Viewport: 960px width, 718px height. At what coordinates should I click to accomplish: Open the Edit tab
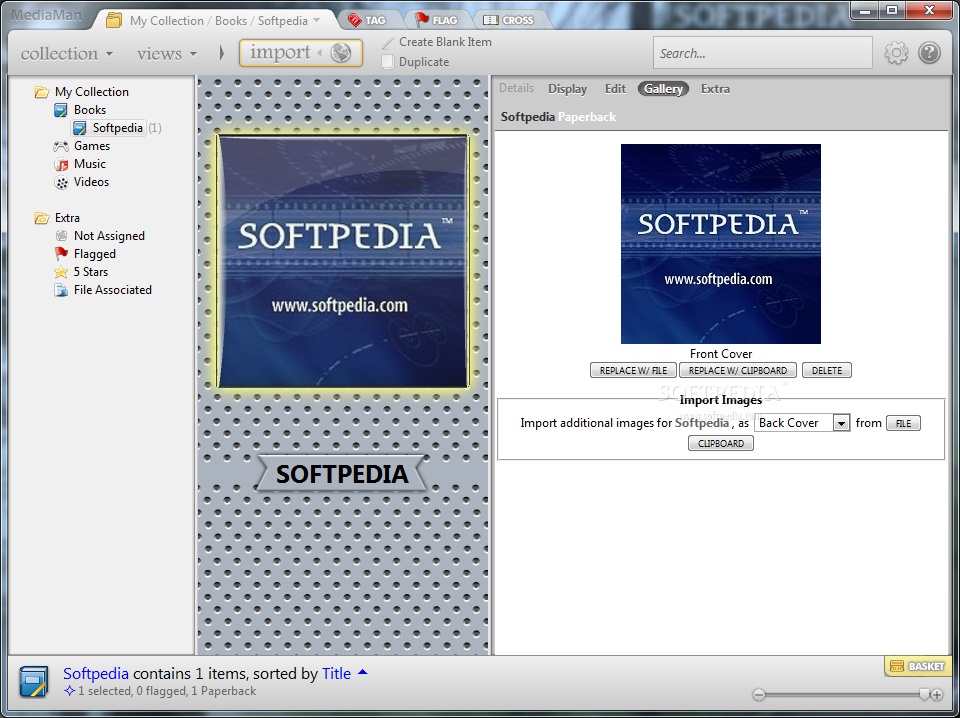pos(615,89)
